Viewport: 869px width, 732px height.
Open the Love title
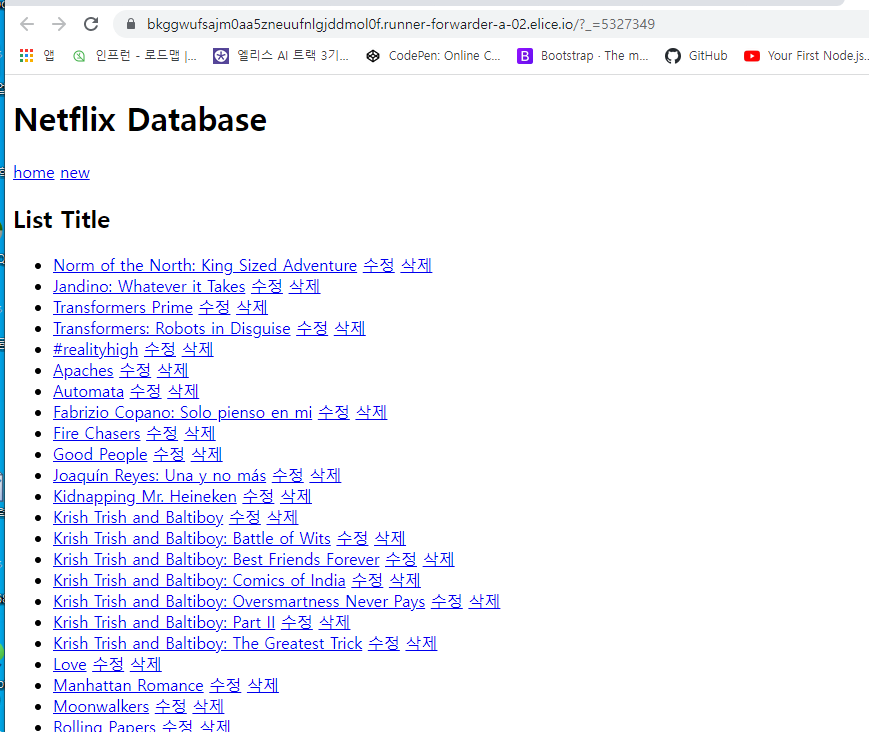(x=70, y=666)
